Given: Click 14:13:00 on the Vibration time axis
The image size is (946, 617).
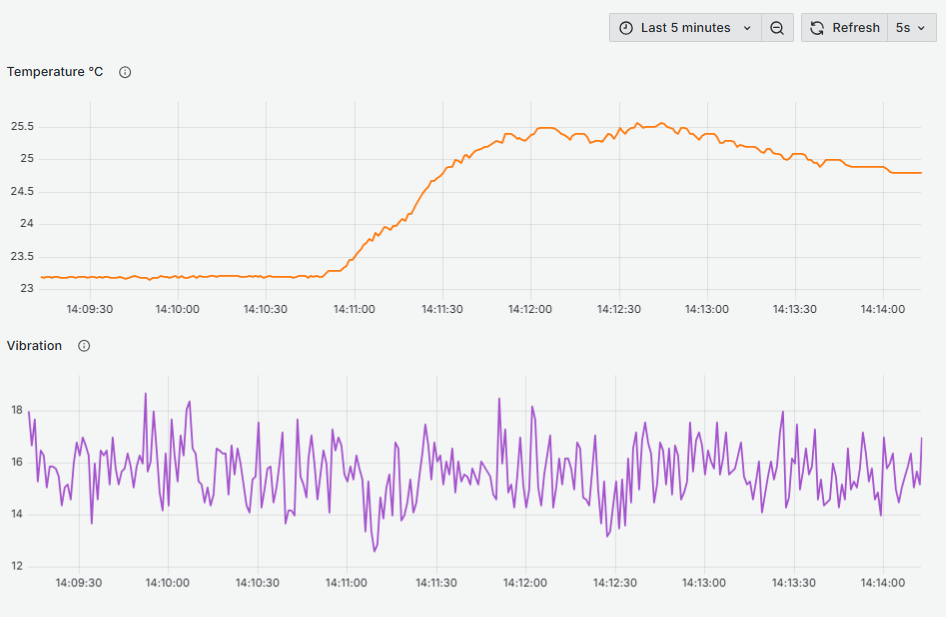Looking at the screenshot, I should click(x=706, y=583).
